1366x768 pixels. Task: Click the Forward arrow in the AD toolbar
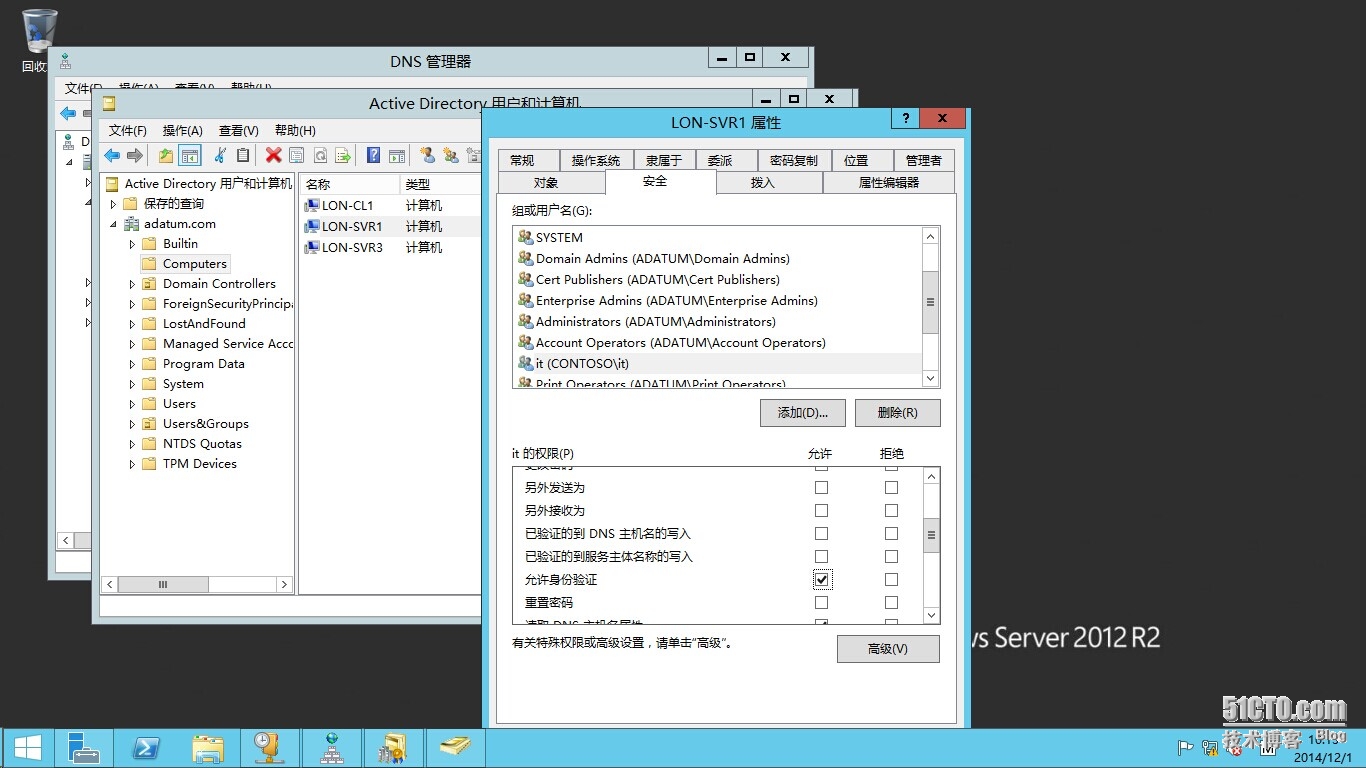(134, 155)
